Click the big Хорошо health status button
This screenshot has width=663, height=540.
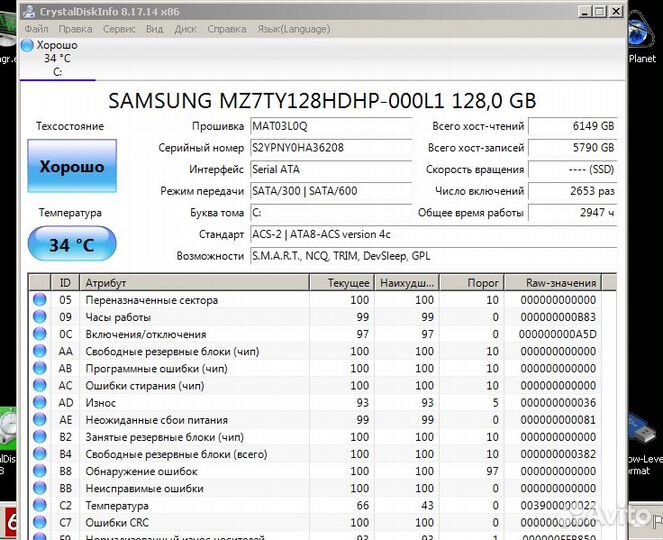(x=72, y=166)
